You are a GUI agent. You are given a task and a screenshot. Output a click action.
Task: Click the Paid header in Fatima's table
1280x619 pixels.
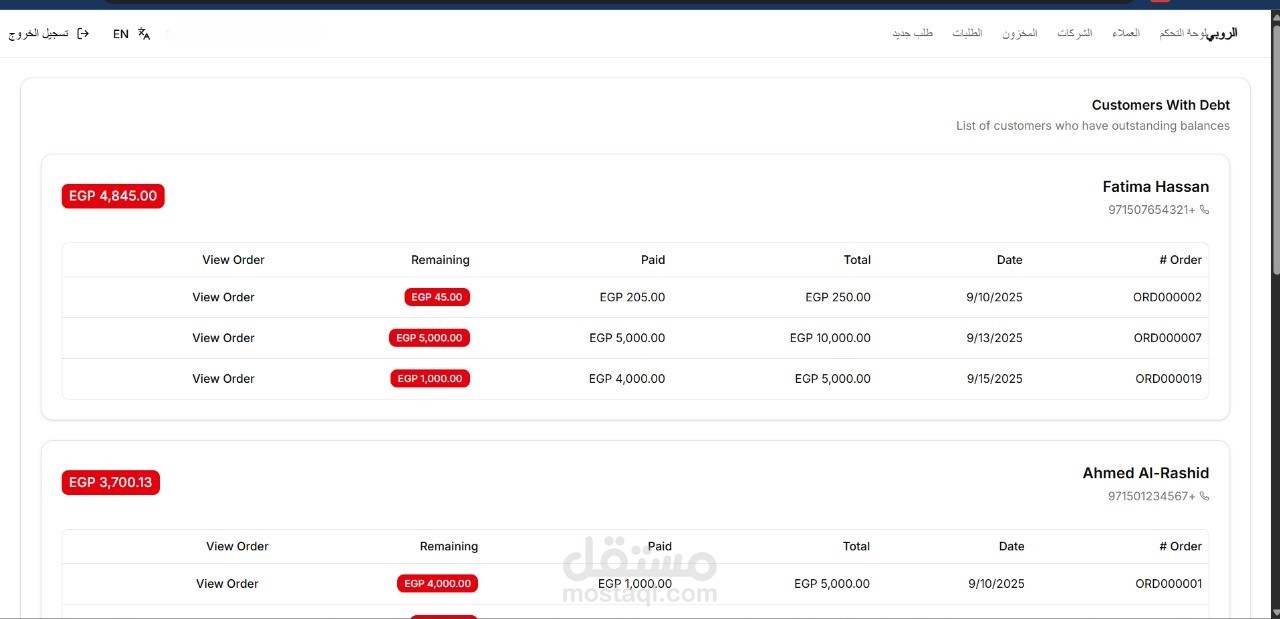(x=653, y=260)
